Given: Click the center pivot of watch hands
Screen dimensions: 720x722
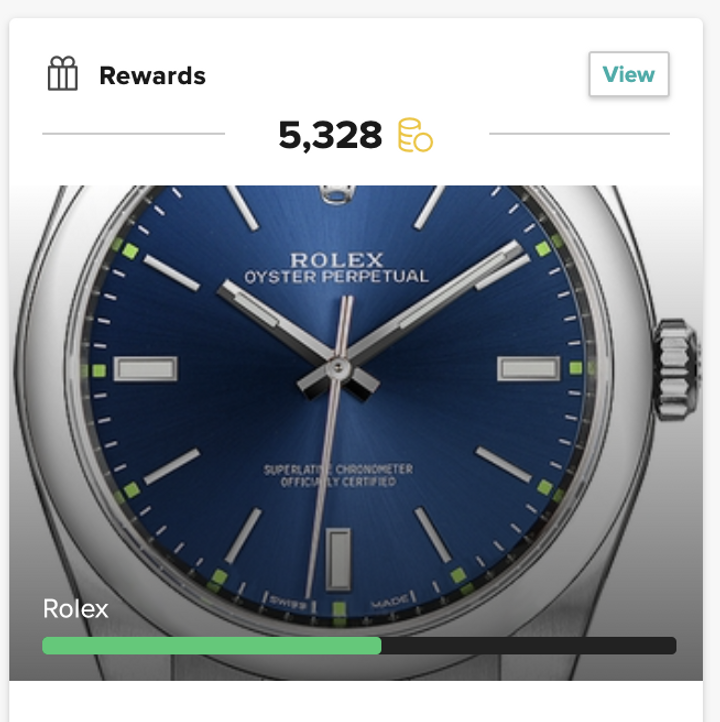Looking at the screenshot, I should pos(338,367).
